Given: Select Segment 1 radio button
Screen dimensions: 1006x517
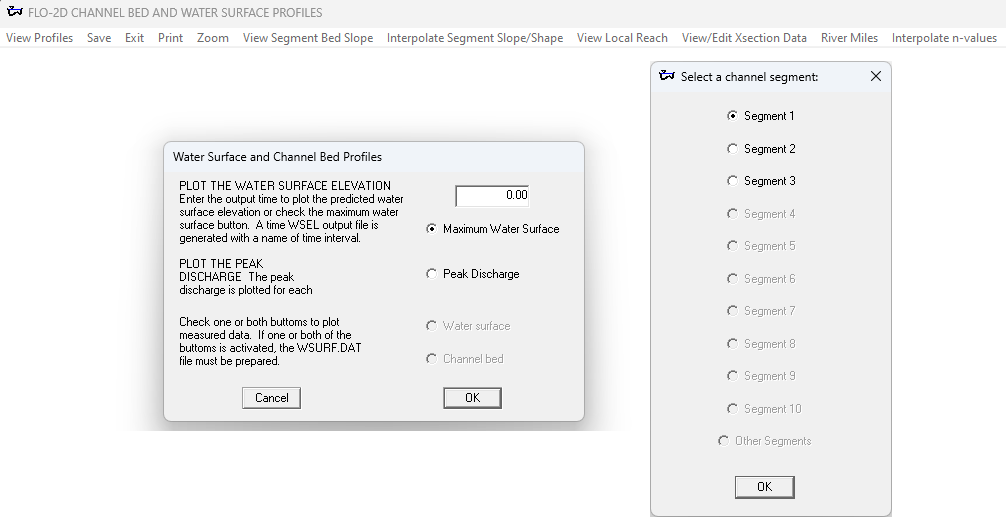Looking at the screenshot, I should (x=733, y=116).
